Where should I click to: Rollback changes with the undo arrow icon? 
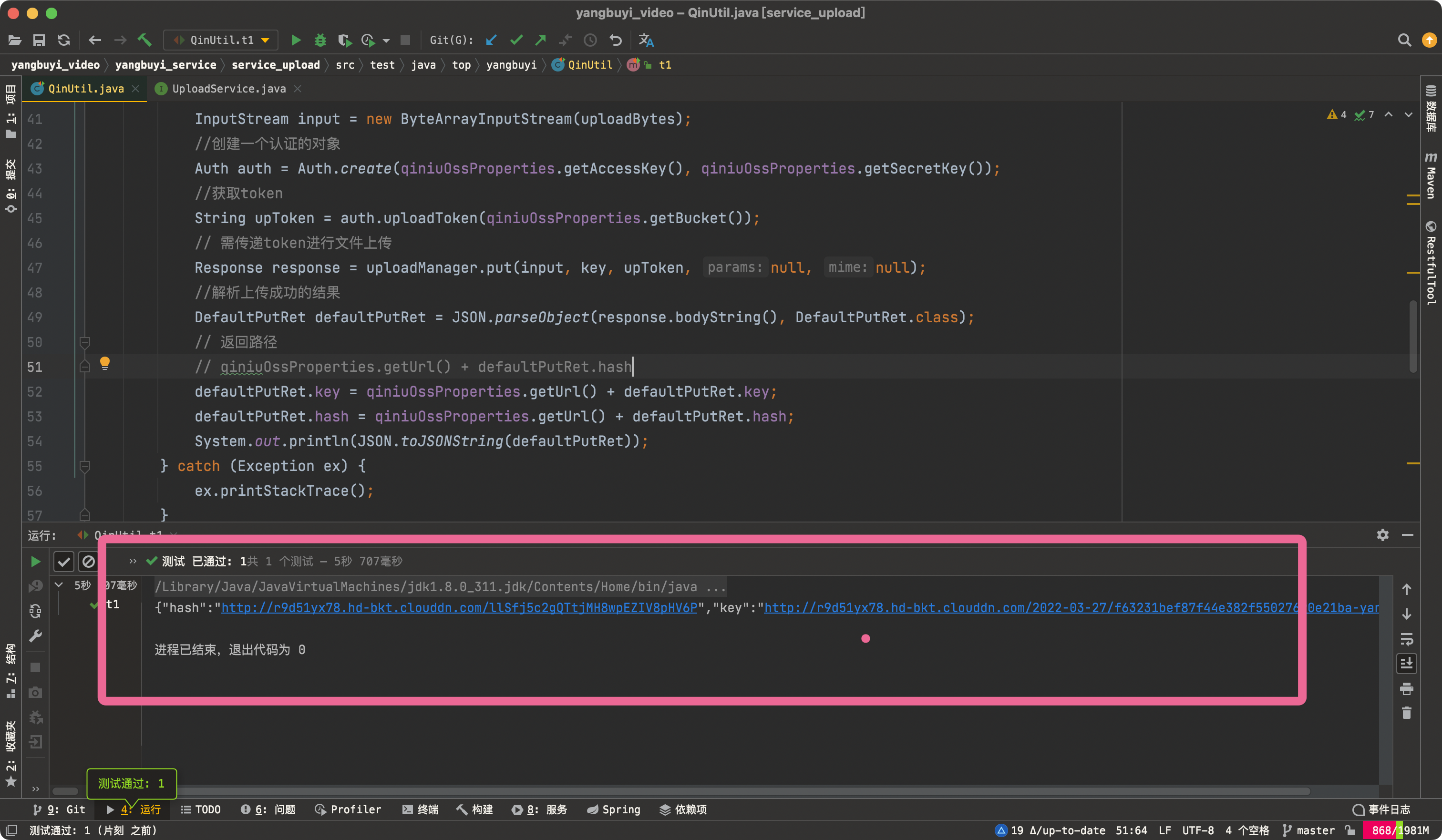tap(616, 40)
